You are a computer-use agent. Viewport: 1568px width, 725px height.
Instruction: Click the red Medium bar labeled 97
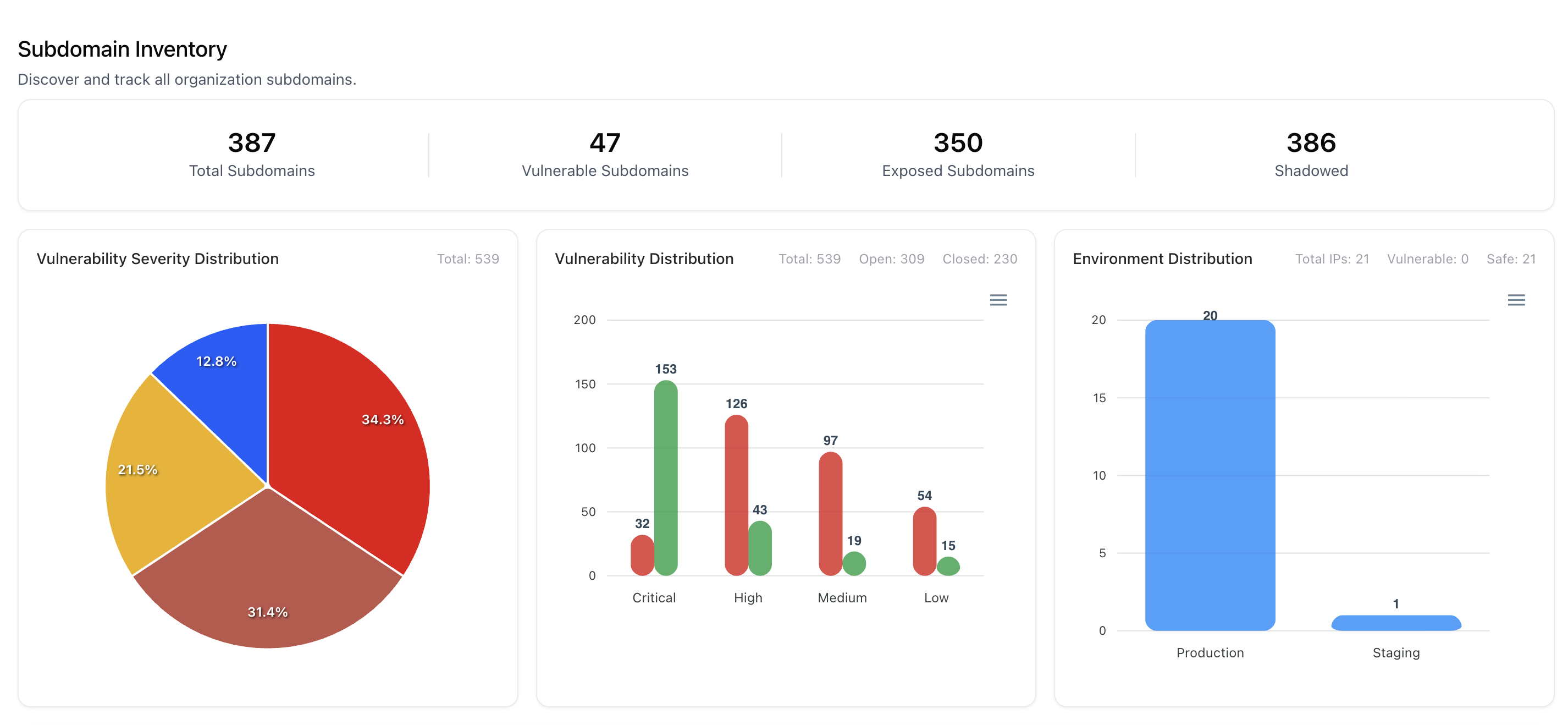tap(830, 514)
